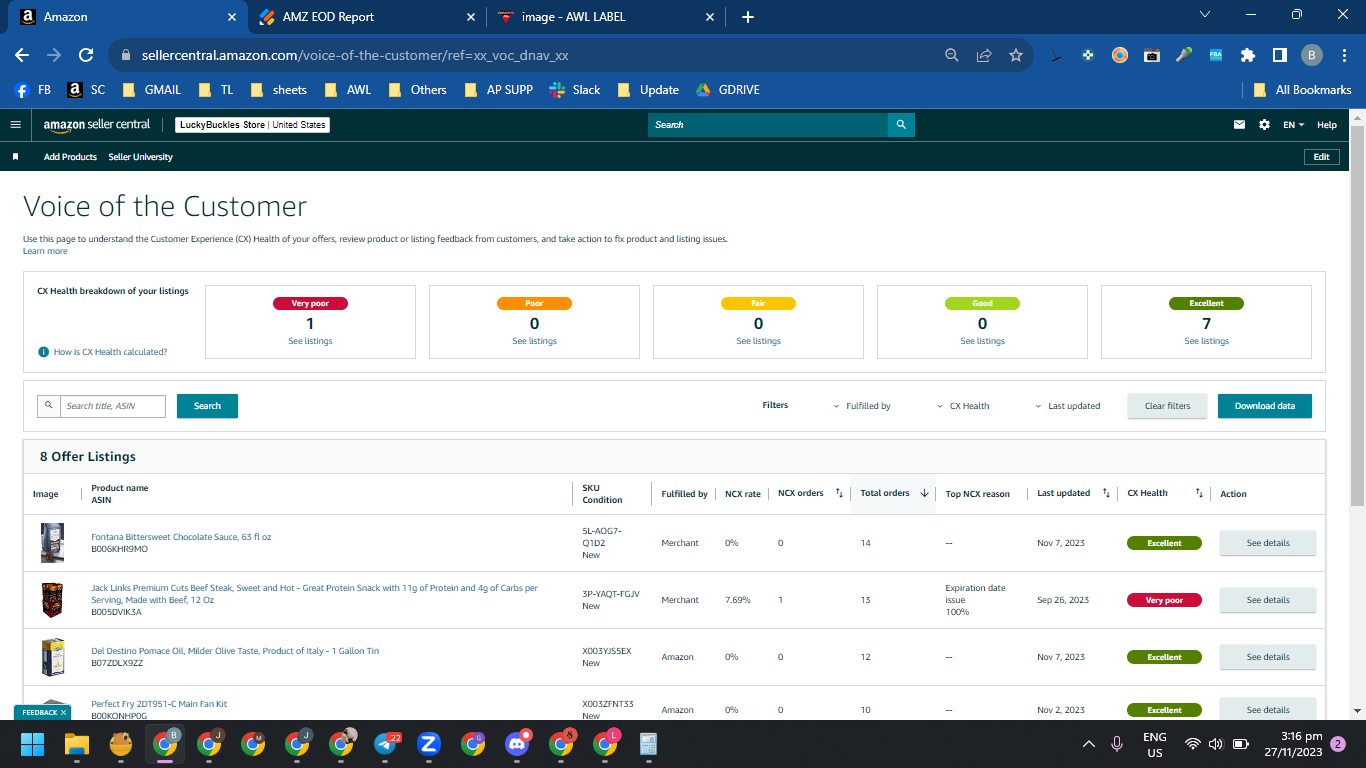Open the Seller Central hamburger menu
Screen dimensions: 1366x768
(x=15, y=125)
